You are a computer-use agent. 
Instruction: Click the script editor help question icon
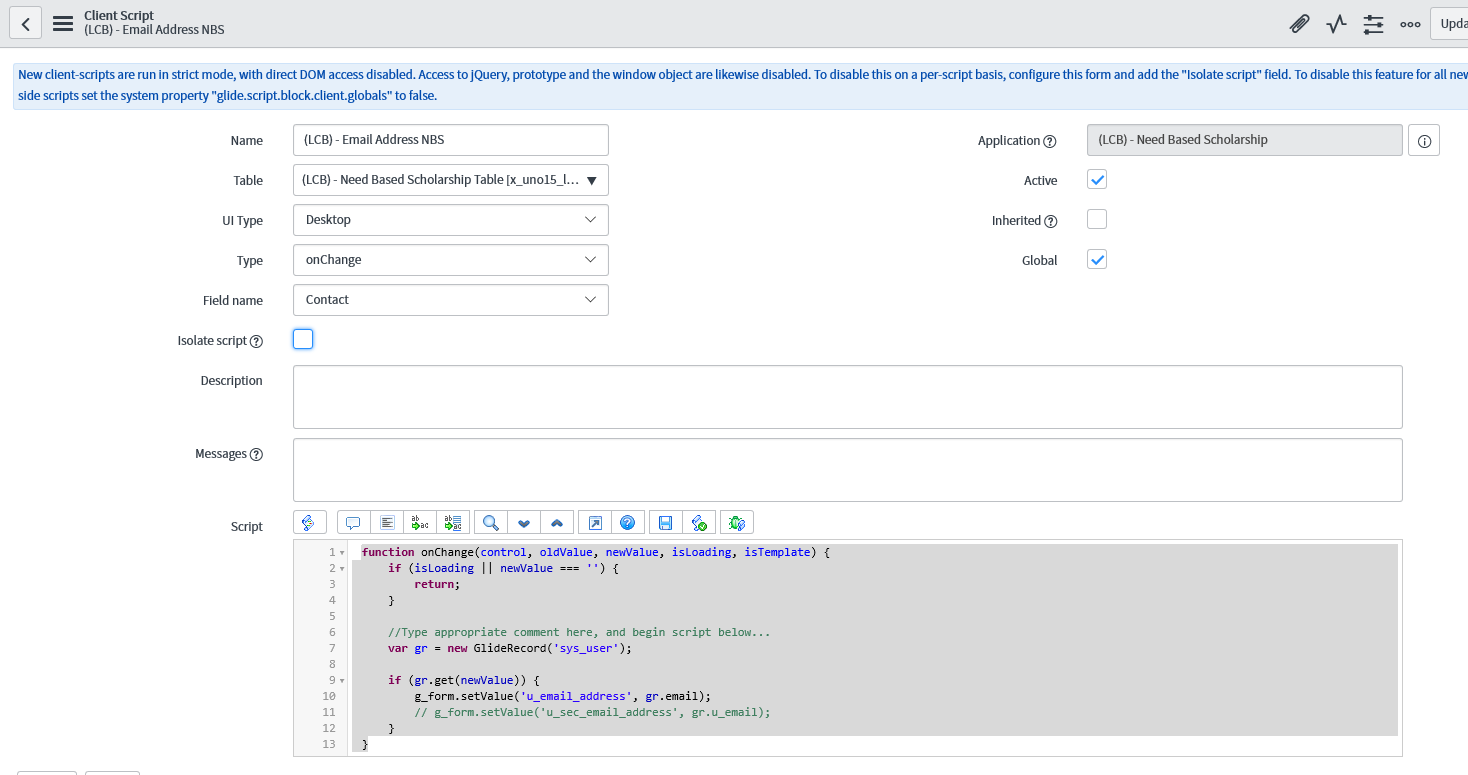point(627,522)
